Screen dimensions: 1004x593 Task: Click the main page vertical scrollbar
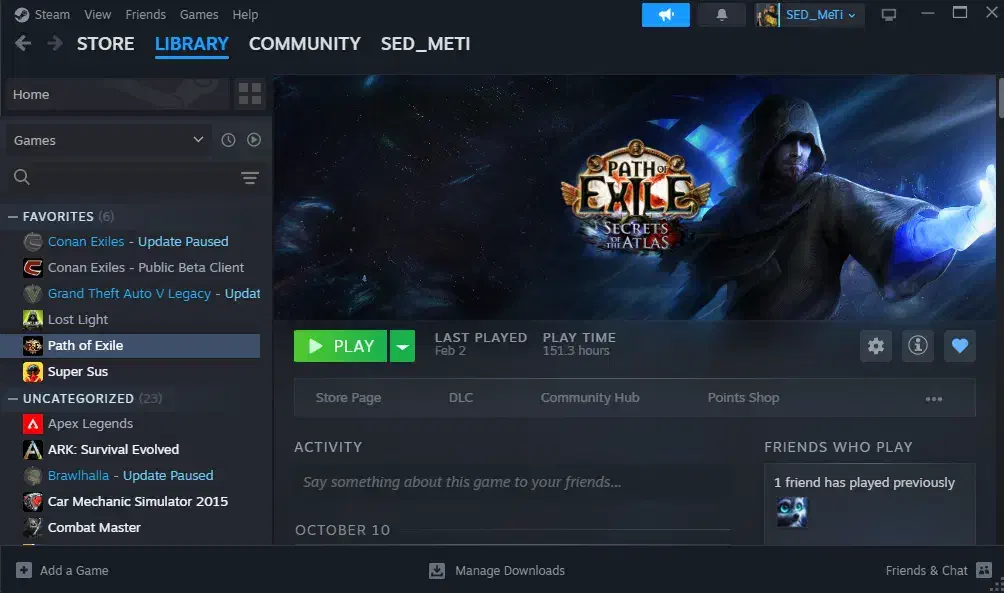pos(1000,98)
